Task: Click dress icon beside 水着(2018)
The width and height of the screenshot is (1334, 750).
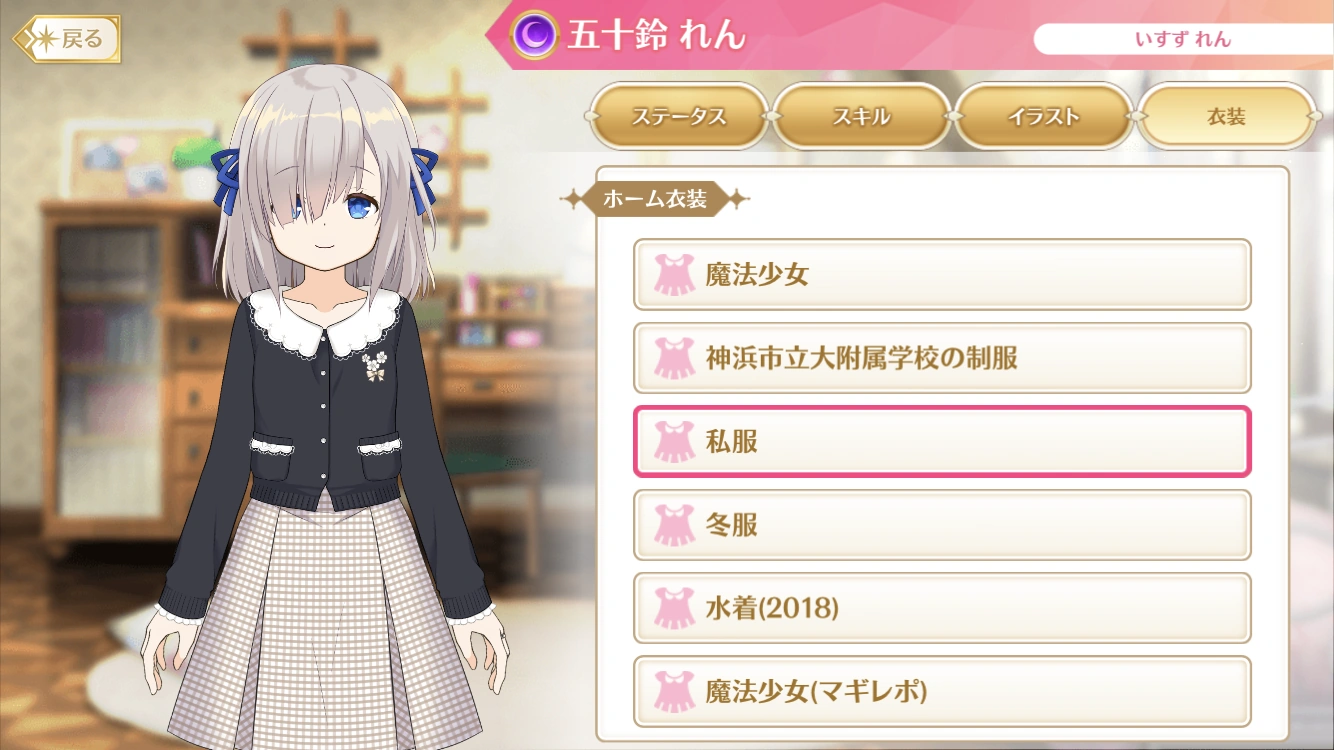Action: pyautogui.click(x=674, y=608)
